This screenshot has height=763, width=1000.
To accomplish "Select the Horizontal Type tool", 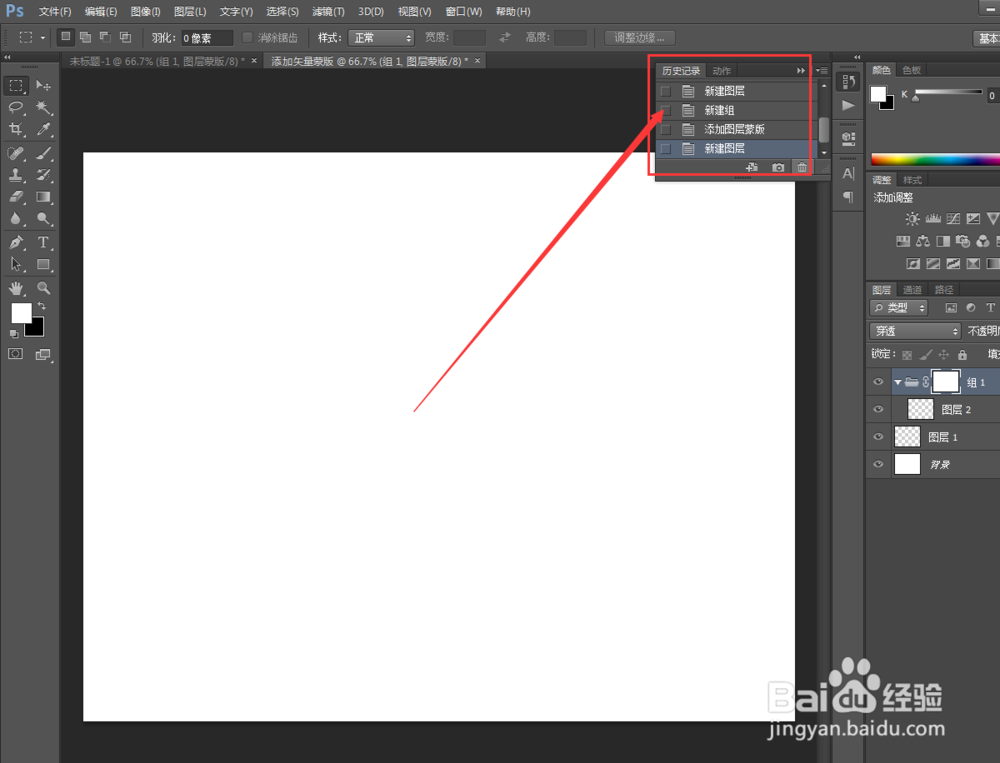I will tap(43, 242).
